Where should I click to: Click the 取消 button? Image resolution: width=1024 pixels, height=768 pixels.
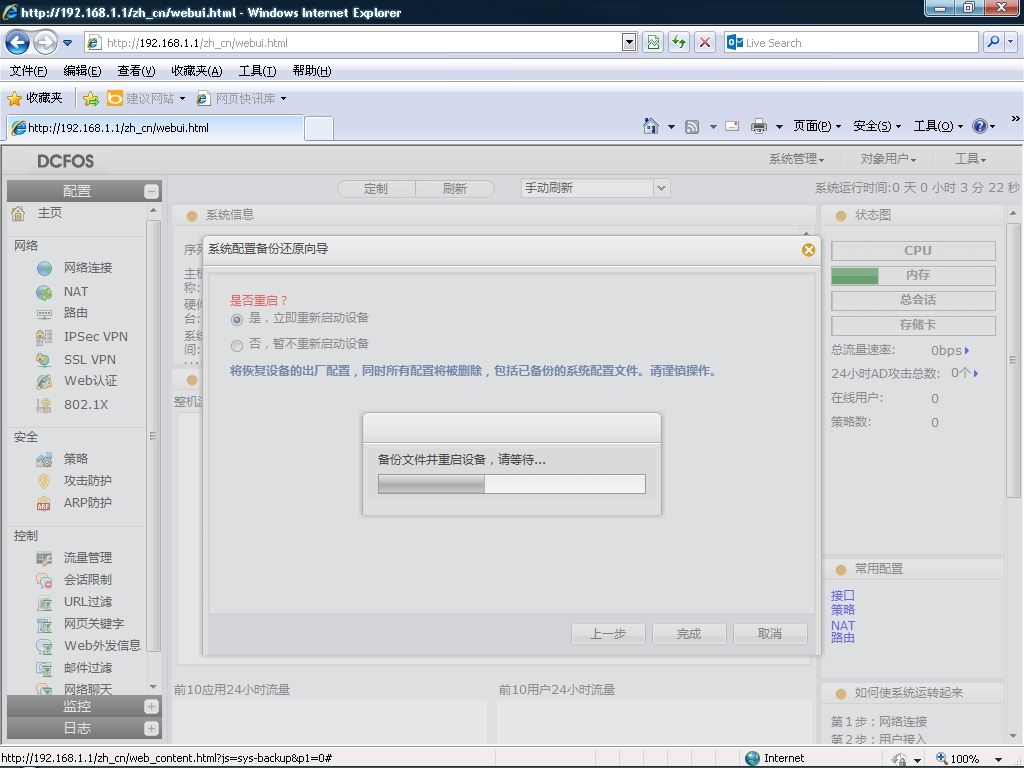770,633
